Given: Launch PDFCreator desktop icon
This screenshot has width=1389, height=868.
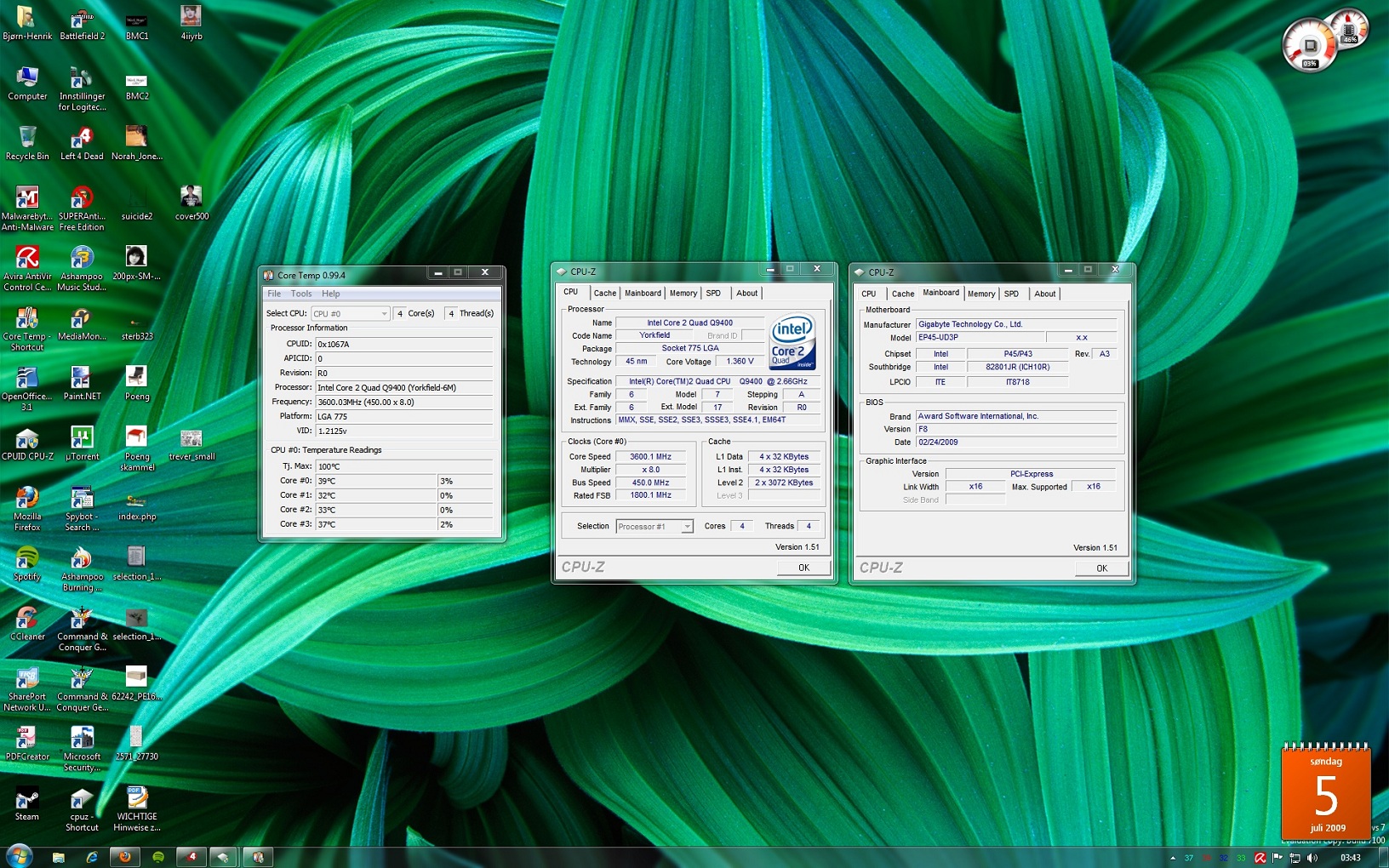Looking at the screenshot, I should 27,744.
